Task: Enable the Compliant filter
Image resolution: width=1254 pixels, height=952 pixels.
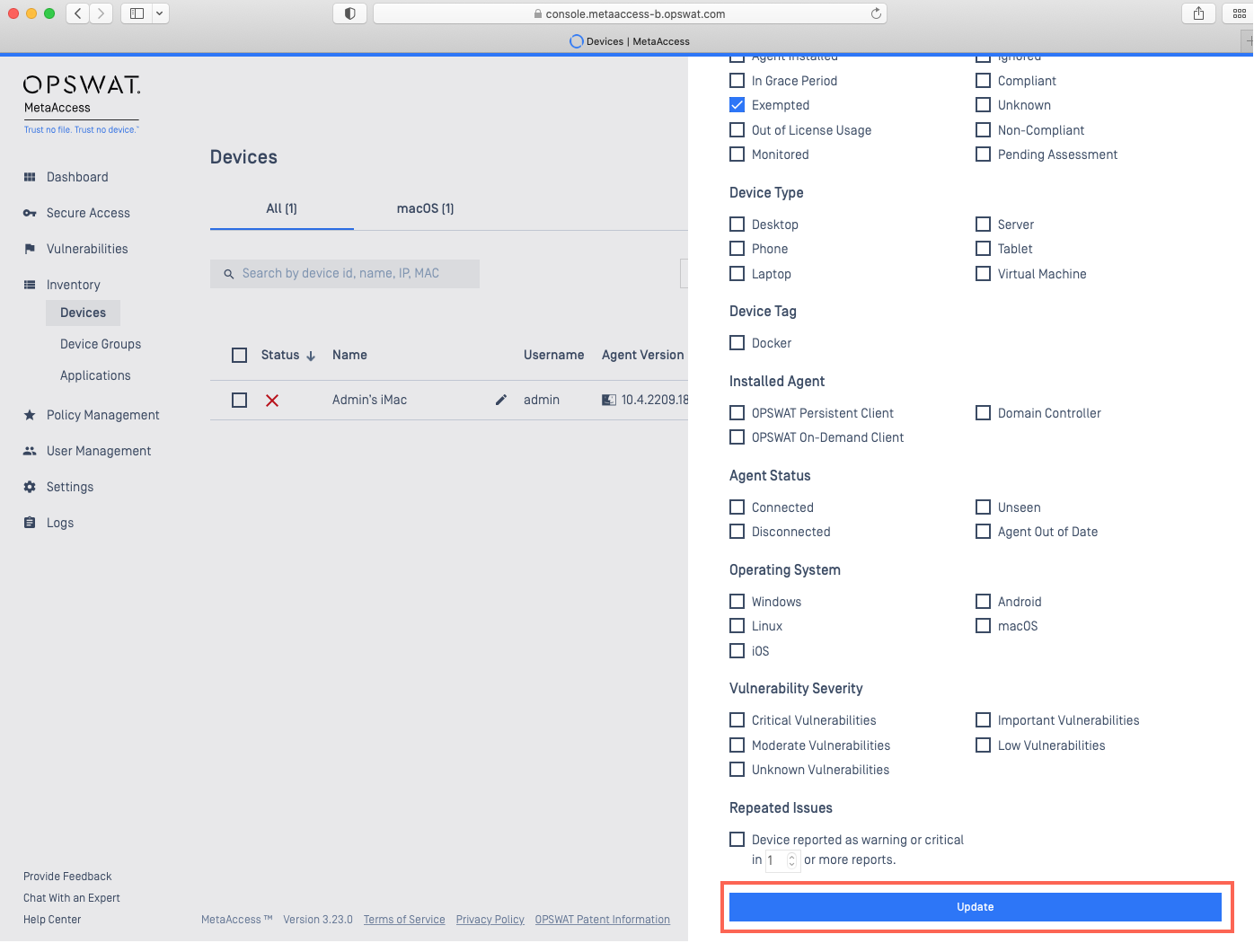Action: [983, 81]
